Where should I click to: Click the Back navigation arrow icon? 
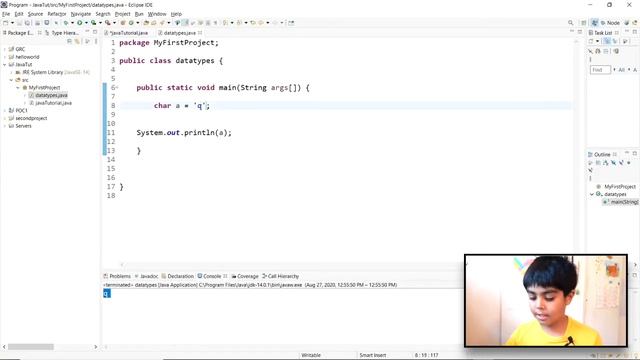260,23
